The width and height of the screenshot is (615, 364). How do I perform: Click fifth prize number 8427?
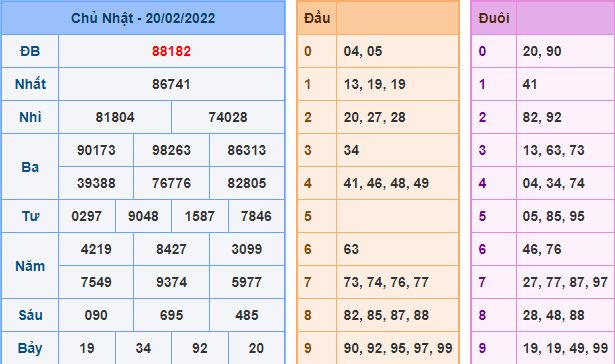171,249
